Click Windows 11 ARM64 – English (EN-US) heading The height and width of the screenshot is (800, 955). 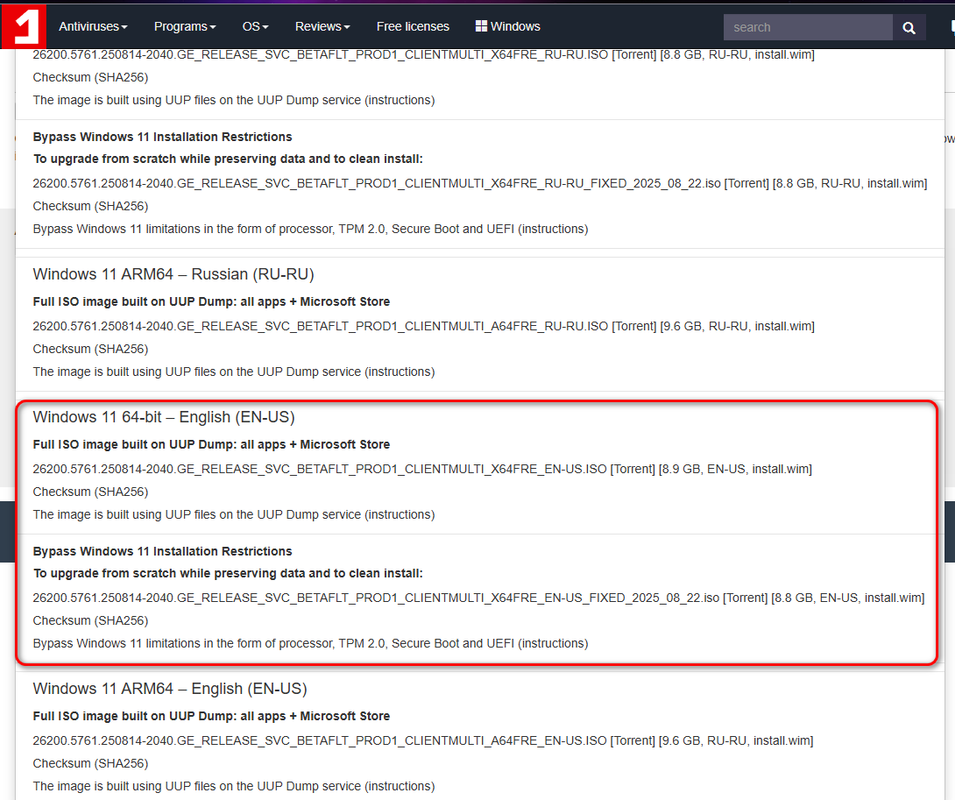point(170,689)
